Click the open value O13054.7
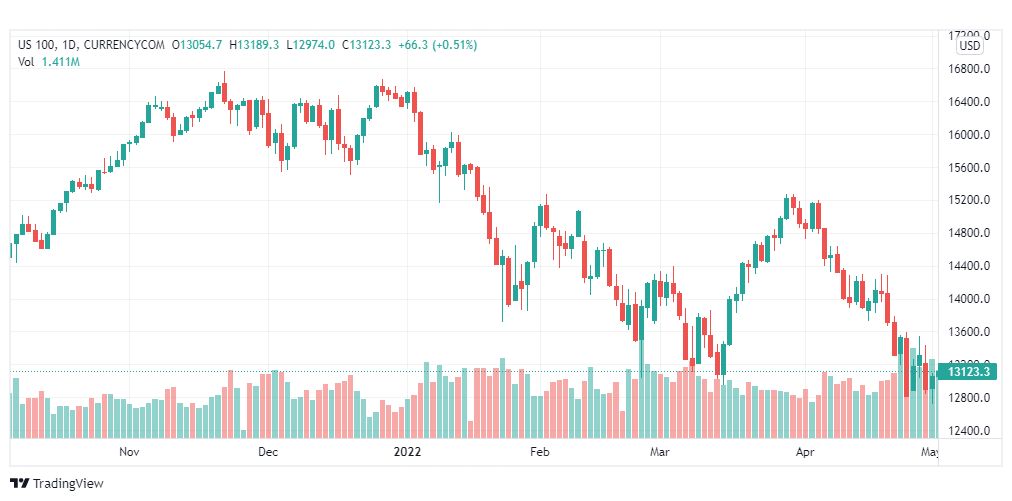 (x=197, y=45)
